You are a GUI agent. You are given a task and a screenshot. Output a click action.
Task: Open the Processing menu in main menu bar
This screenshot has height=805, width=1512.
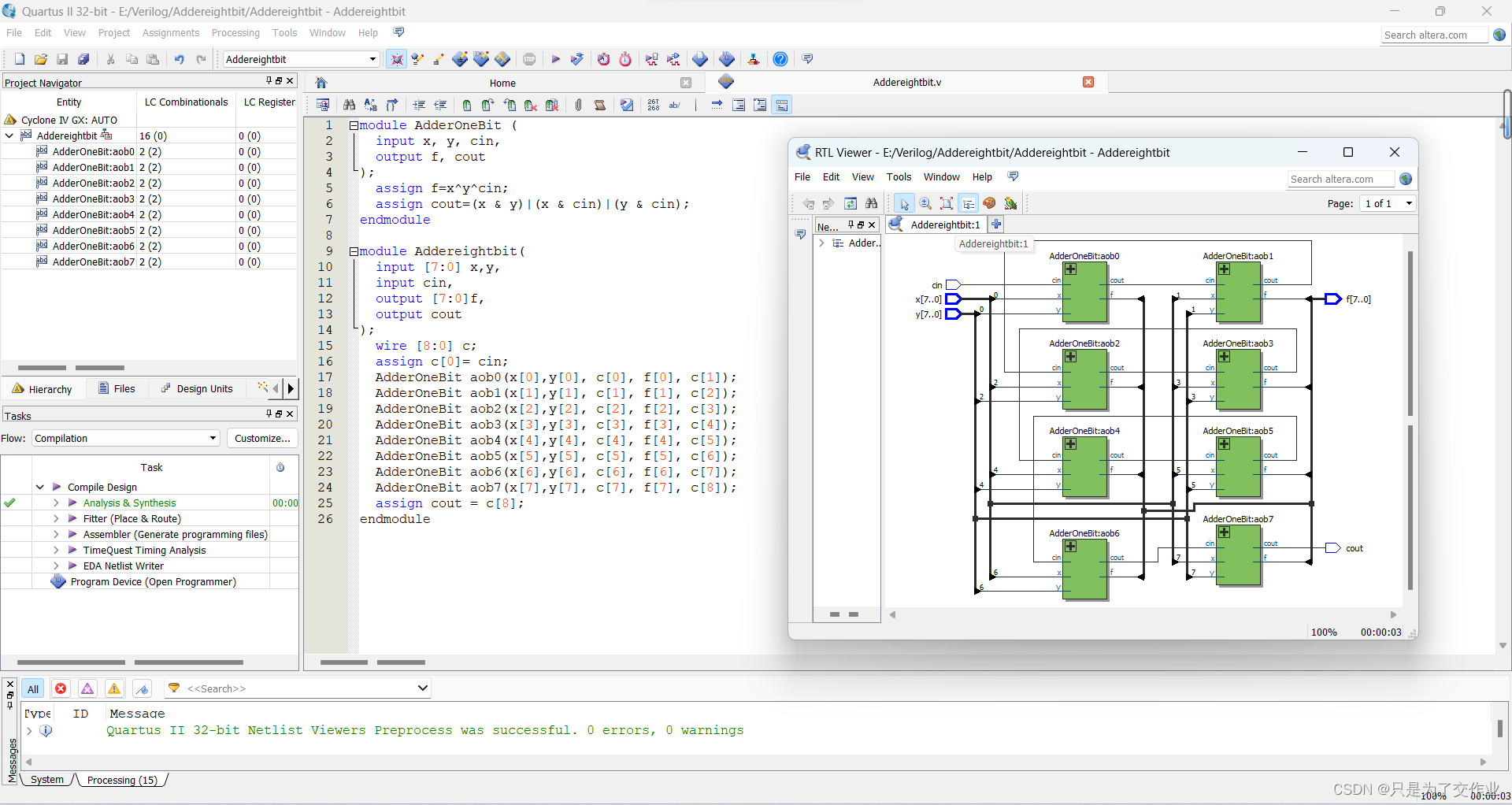click(x=235, y=33)
